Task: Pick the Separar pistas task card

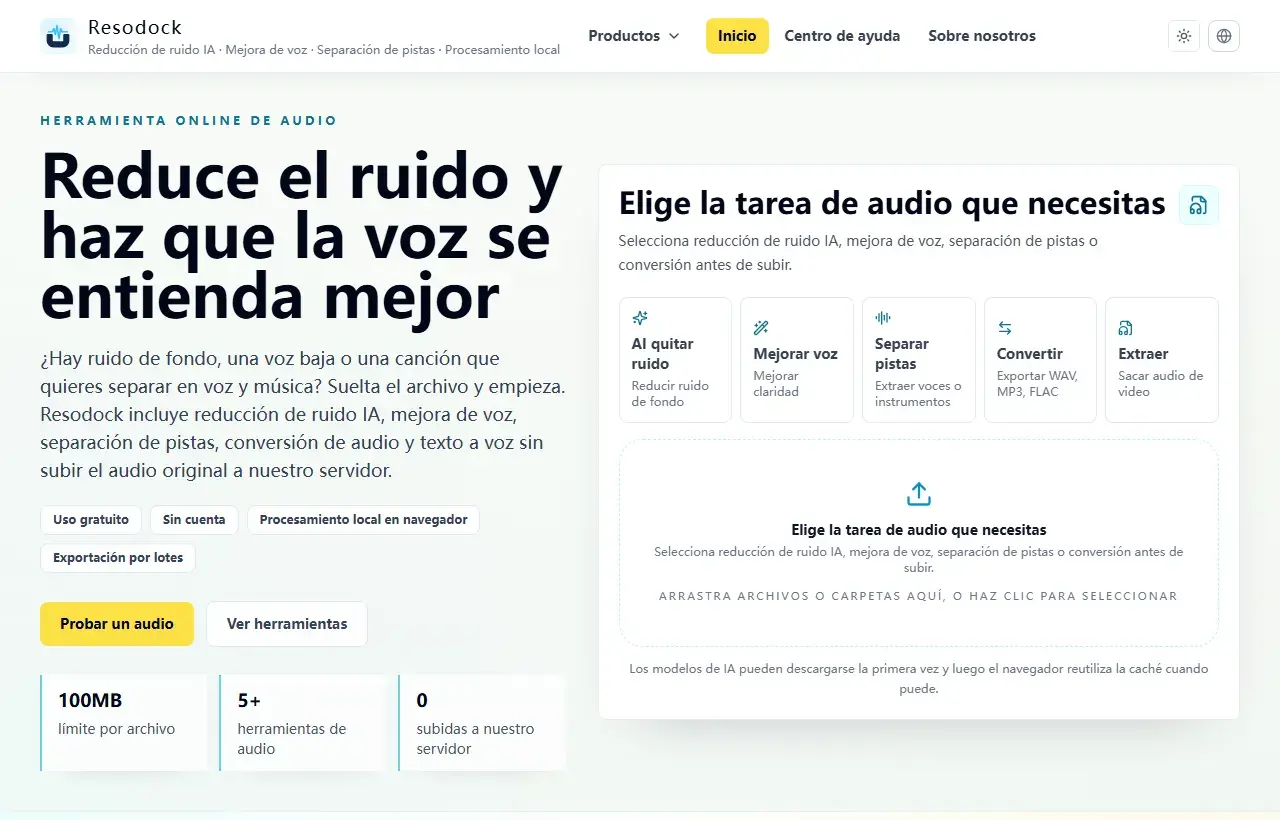Action: (919, 360)
